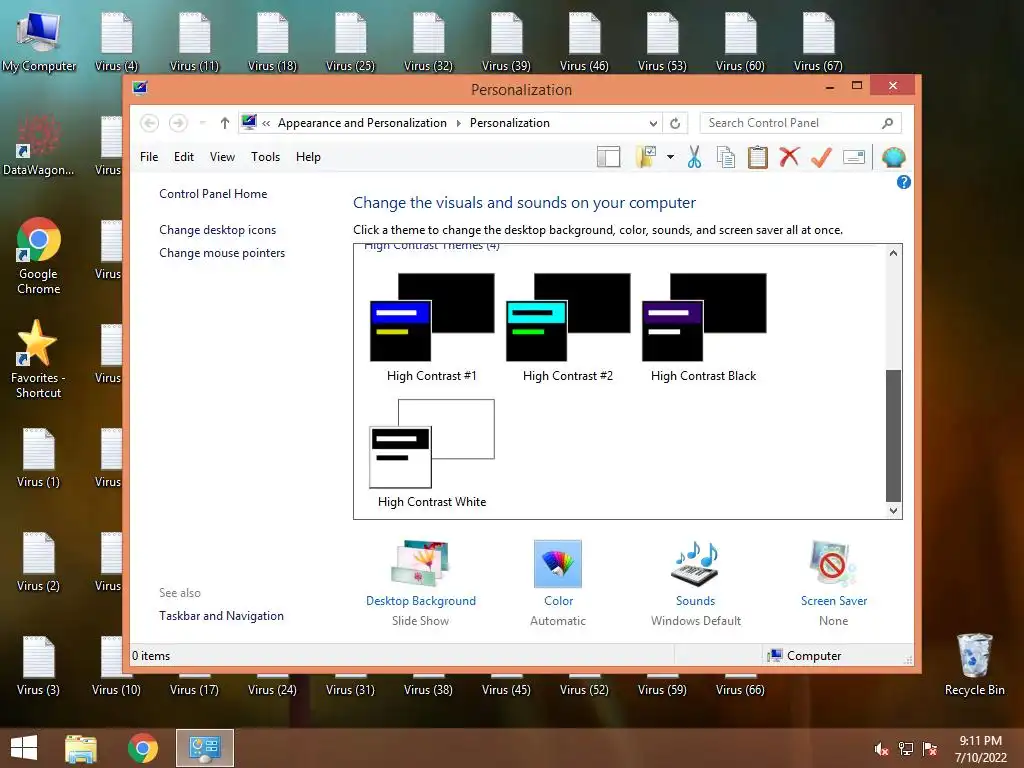The width and height of the screenshot is (1024, 768).
Task: Select the Recycle Bin desktop icon
Action: 974,665
